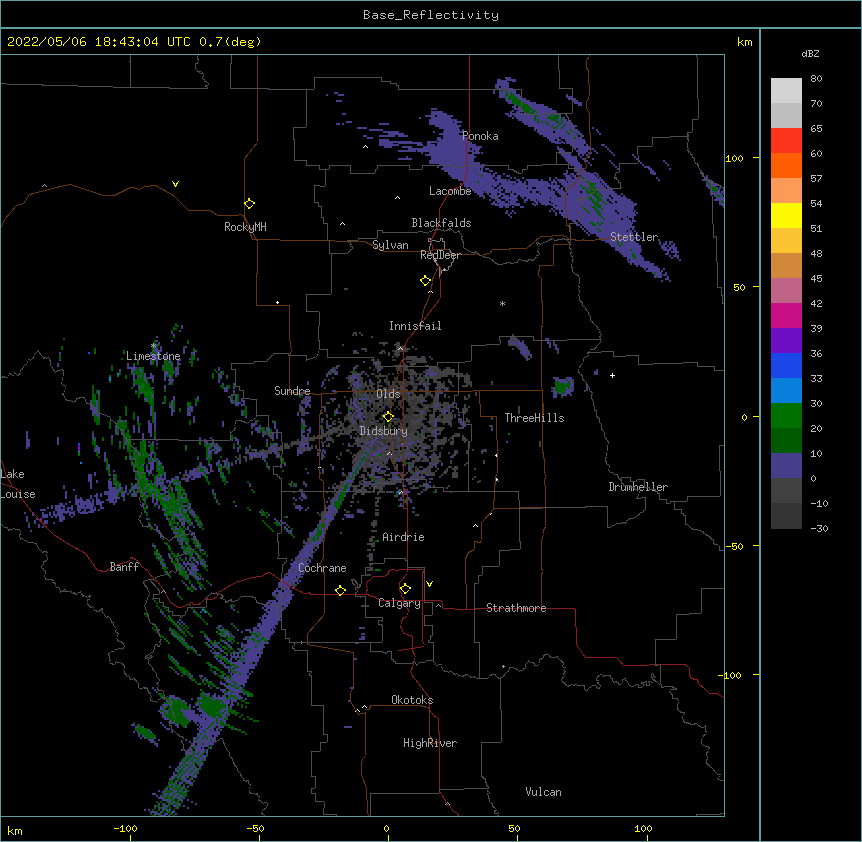862x842 pixels.
Task: Click the Lake Louise label at left edge
Action: point(18,484)
